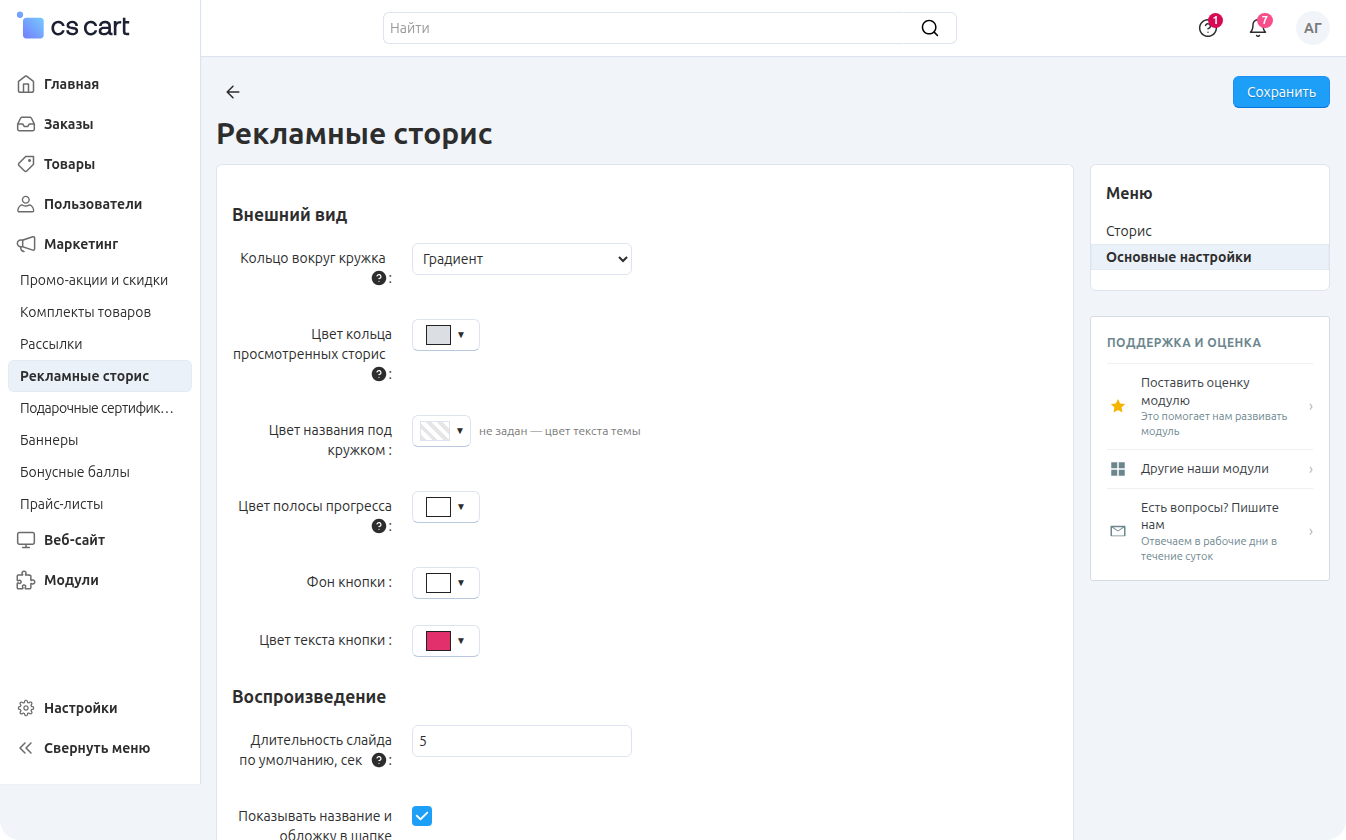Click the star icon by Поставить оценку модулю
Image resolution: width=1346 pixels, height=840 pixels.
pos(1118,406)
